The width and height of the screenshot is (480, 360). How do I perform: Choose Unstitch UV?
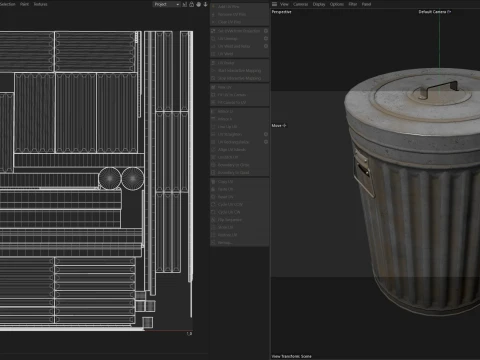(240, 157)
